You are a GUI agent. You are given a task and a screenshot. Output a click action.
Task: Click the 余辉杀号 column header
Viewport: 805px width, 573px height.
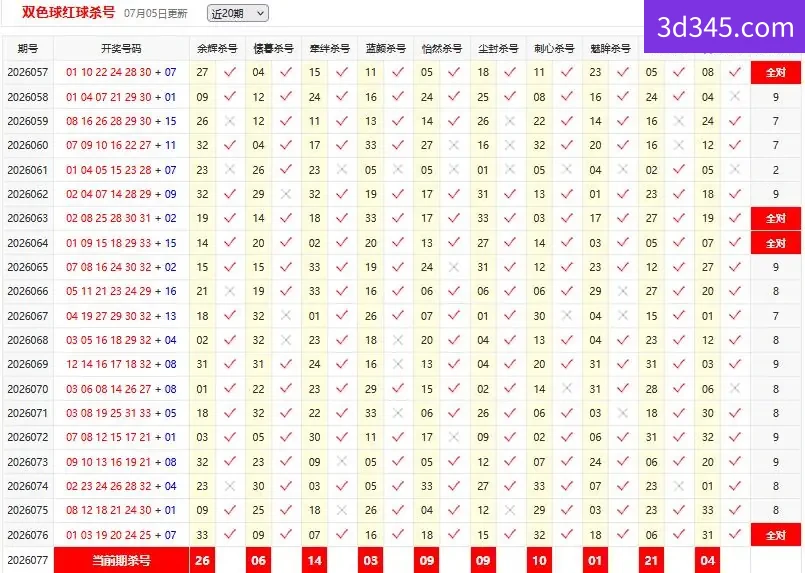pos(217,49)
